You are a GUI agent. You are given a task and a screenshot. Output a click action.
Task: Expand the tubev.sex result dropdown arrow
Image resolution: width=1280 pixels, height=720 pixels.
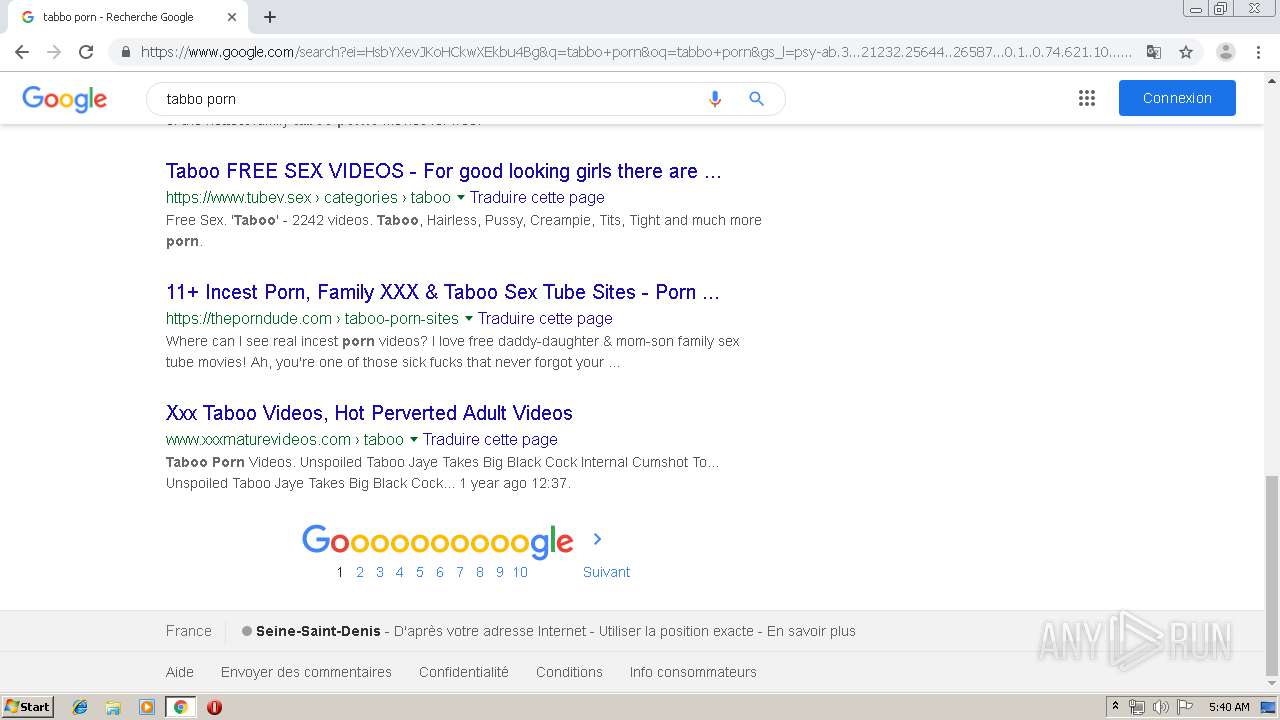[x=461, y=197]
